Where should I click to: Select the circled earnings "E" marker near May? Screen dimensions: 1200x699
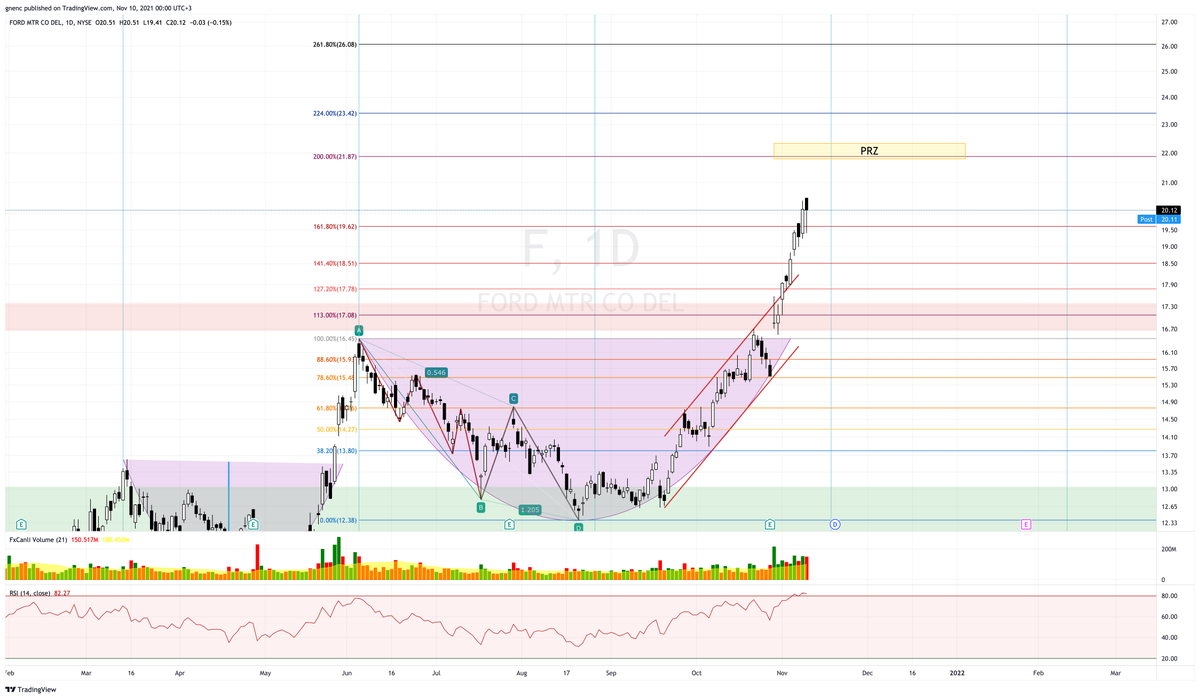tap(253, 524)
